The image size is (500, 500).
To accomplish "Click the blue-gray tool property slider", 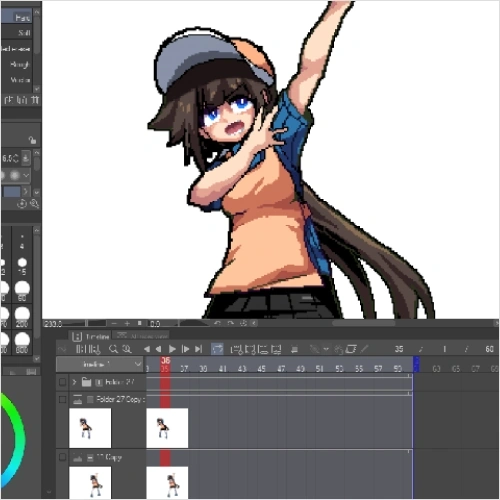I will tap(12, 192).
